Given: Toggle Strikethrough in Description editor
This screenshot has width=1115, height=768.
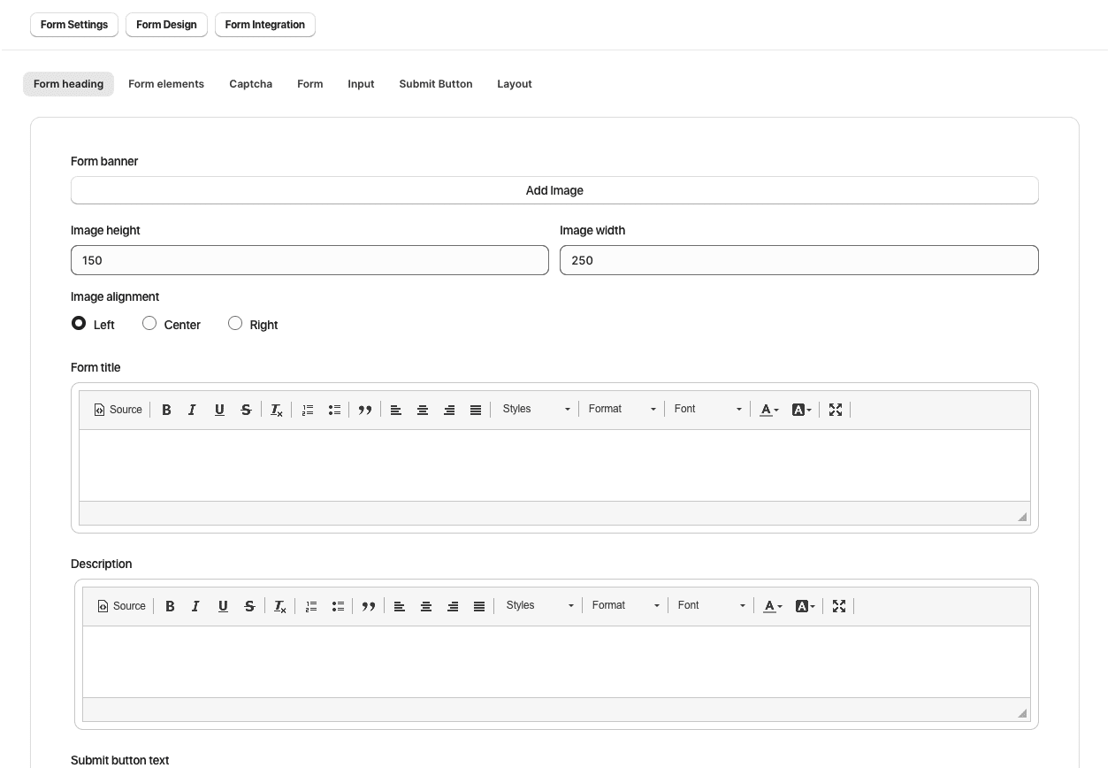Looking at the screenshot, I should 250,606.
